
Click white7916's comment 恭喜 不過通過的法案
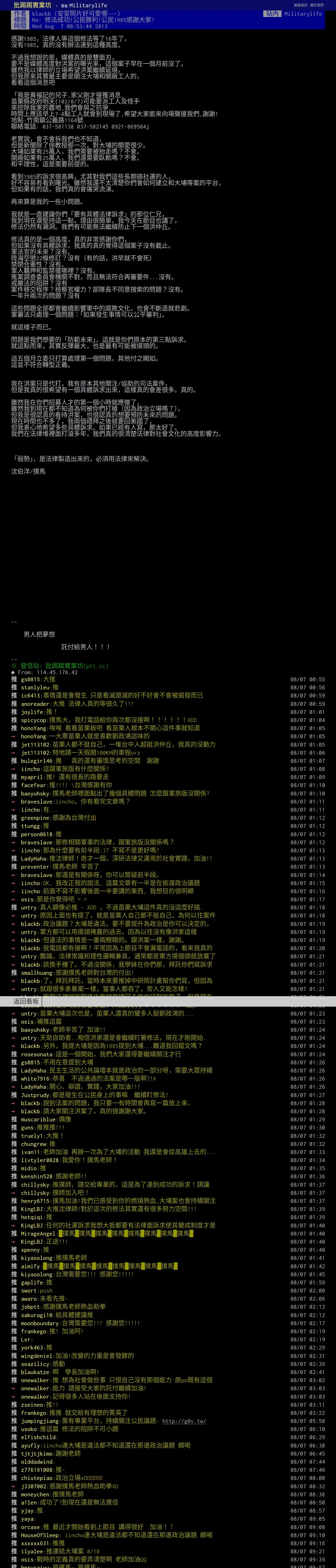pyautogui.click(x=168, y=1079)
